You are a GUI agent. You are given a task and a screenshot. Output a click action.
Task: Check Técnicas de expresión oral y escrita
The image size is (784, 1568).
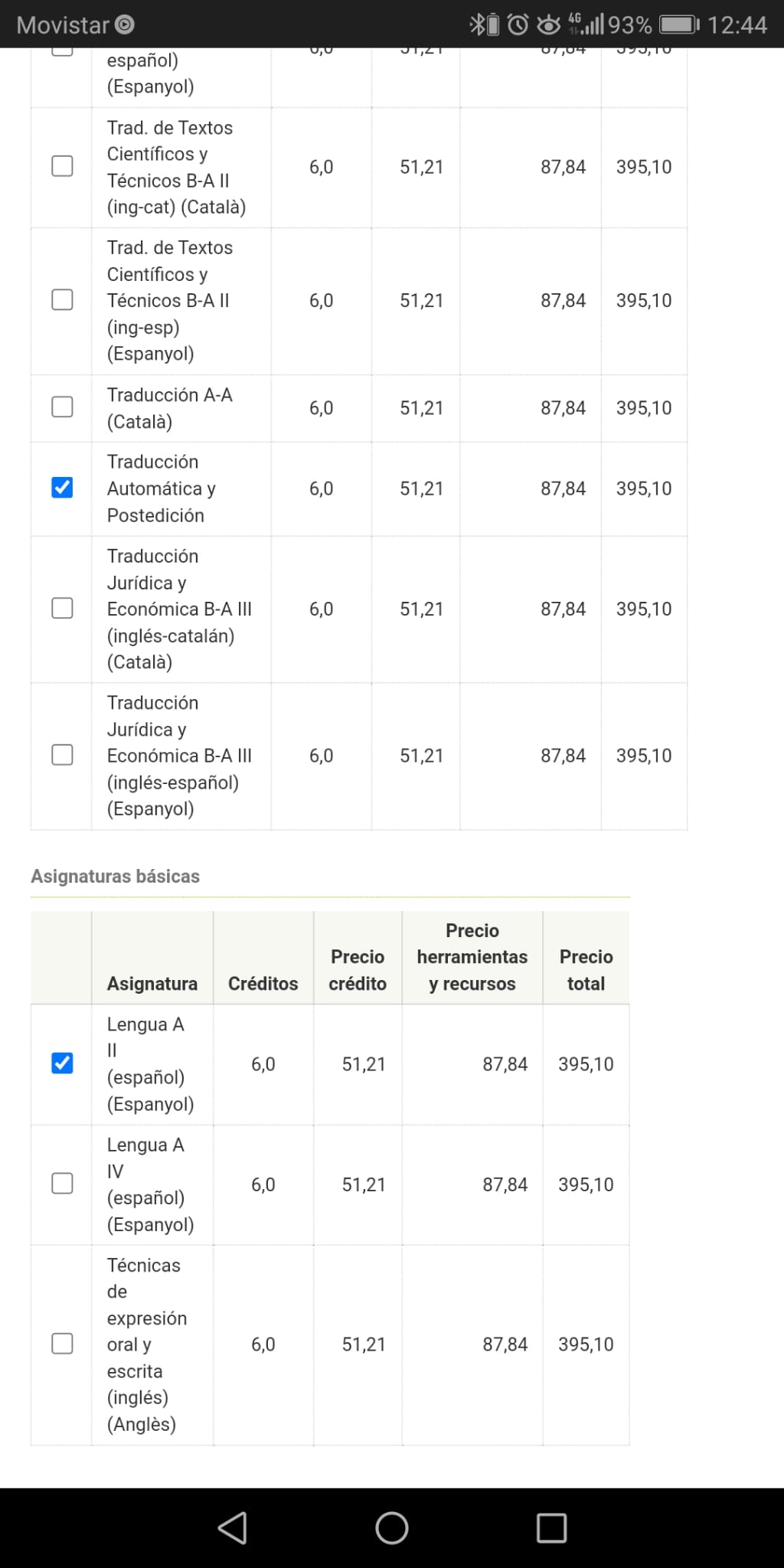pos(62,1344)
